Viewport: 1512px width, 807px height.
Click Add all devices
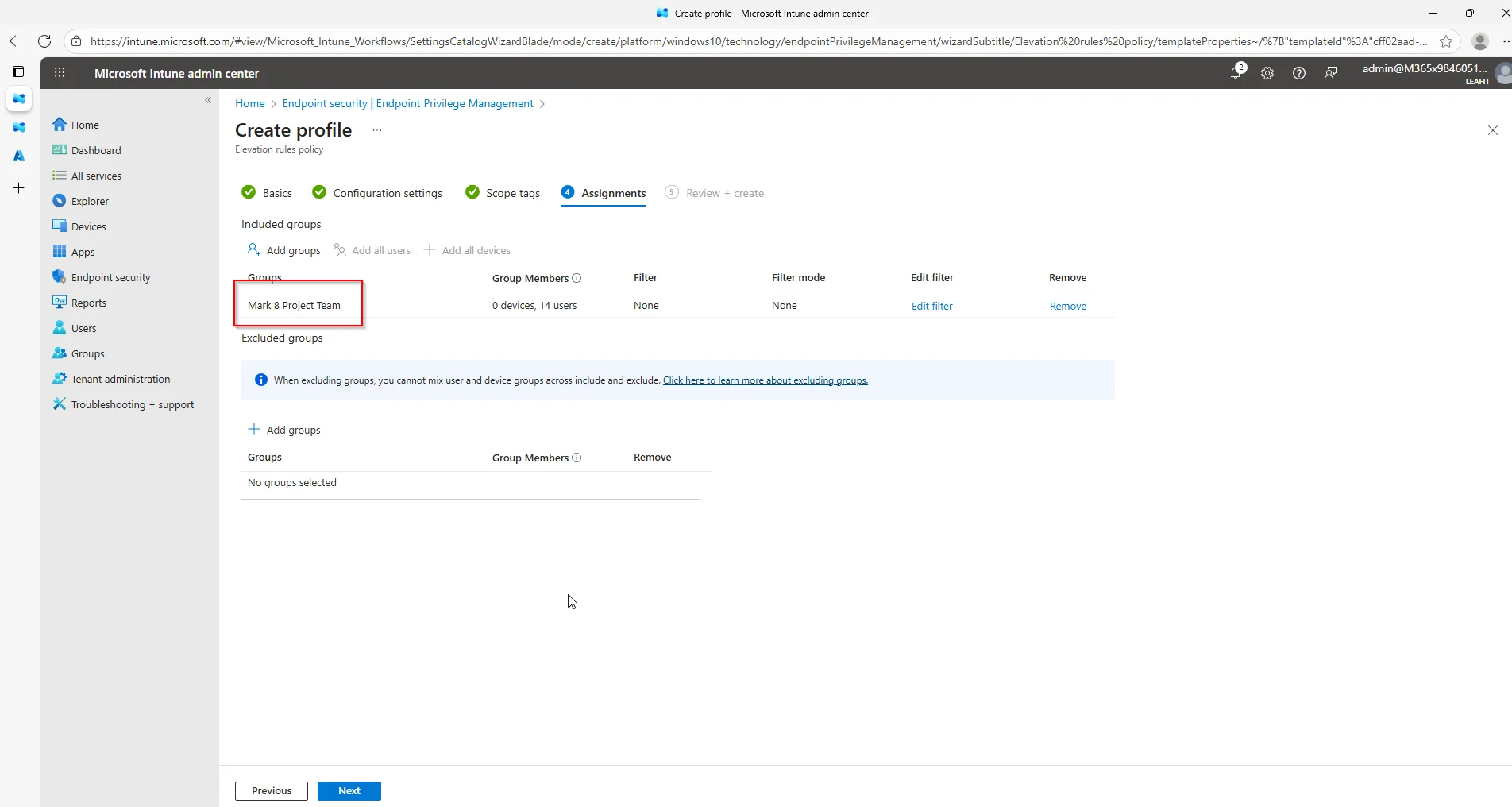(x=467, y=250)
